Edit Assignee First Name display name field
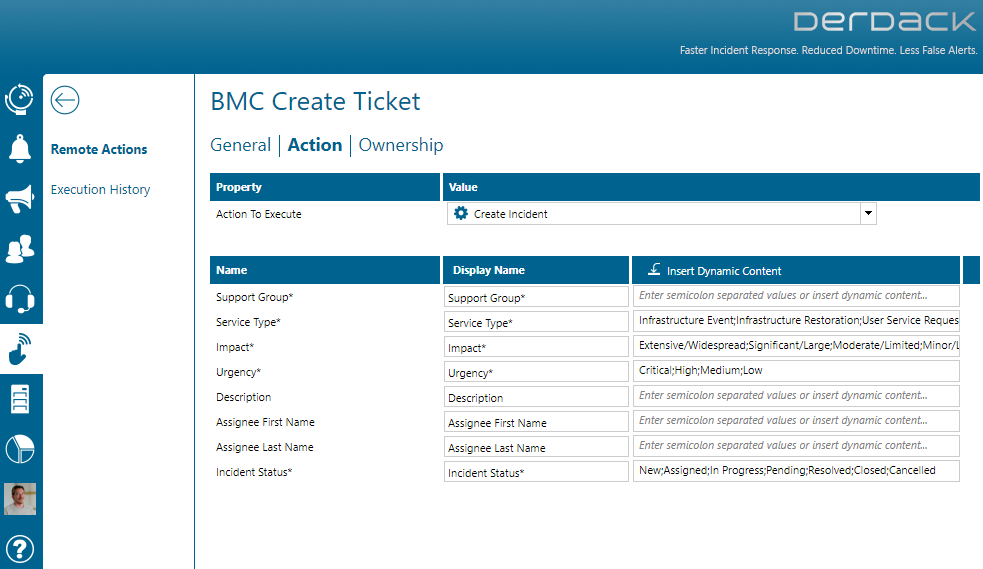The width and height of the screenshot is (983, 569). pos(536,422)
